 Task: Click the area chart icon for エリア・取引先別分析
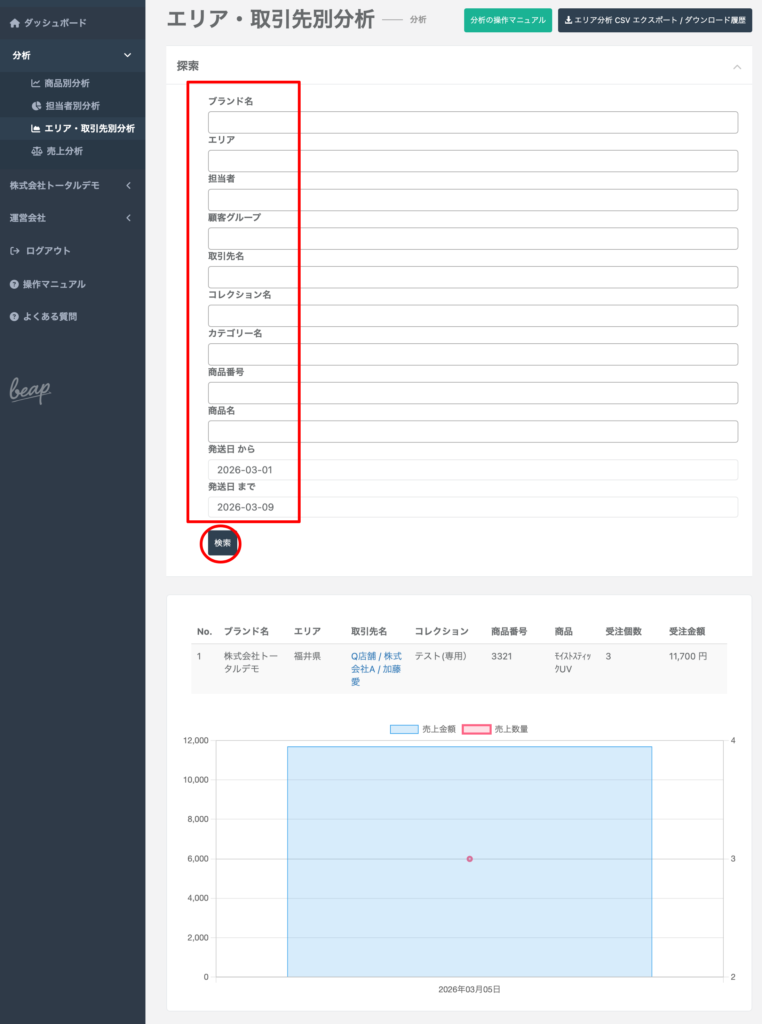(x=36, y=129)
